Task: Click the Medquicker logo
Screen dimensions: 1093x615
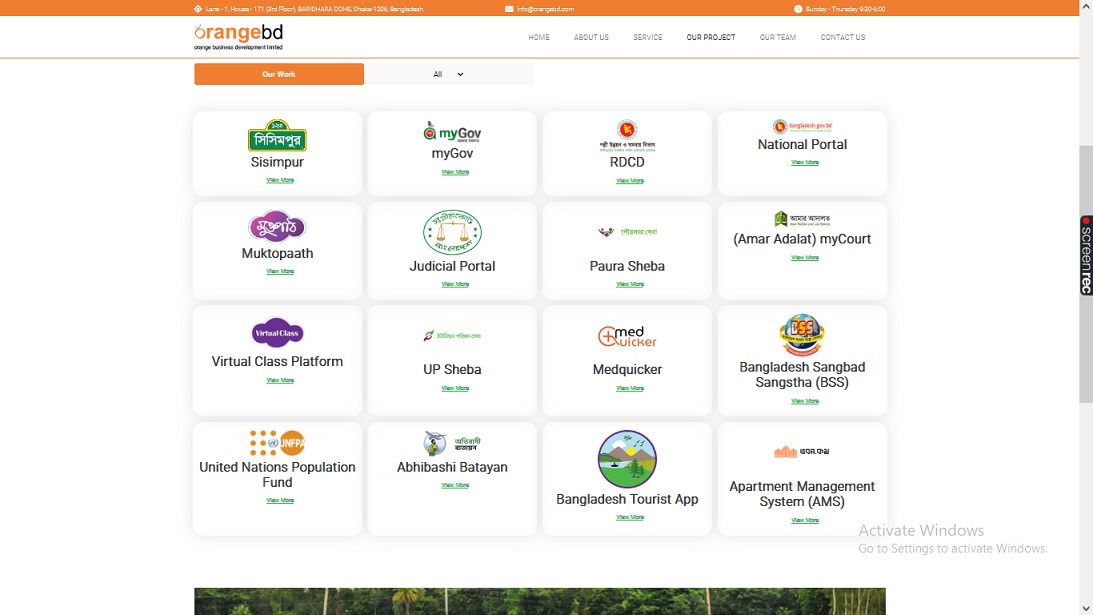Action: point(627,337)
